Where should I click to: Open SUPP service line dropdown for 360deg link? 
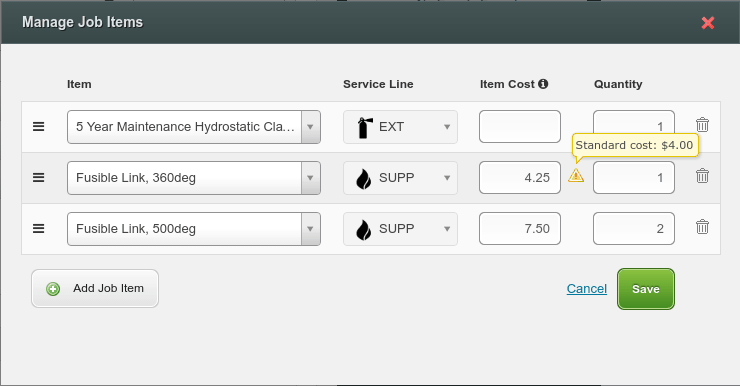(400, 178)
